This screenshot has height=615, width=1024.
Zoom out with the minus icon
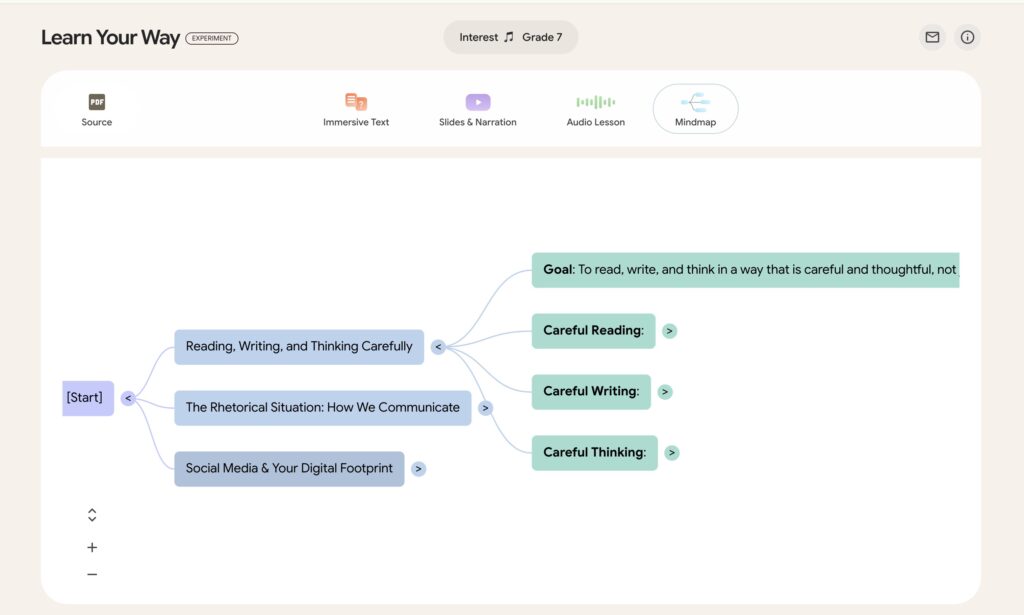coord(92,575)
